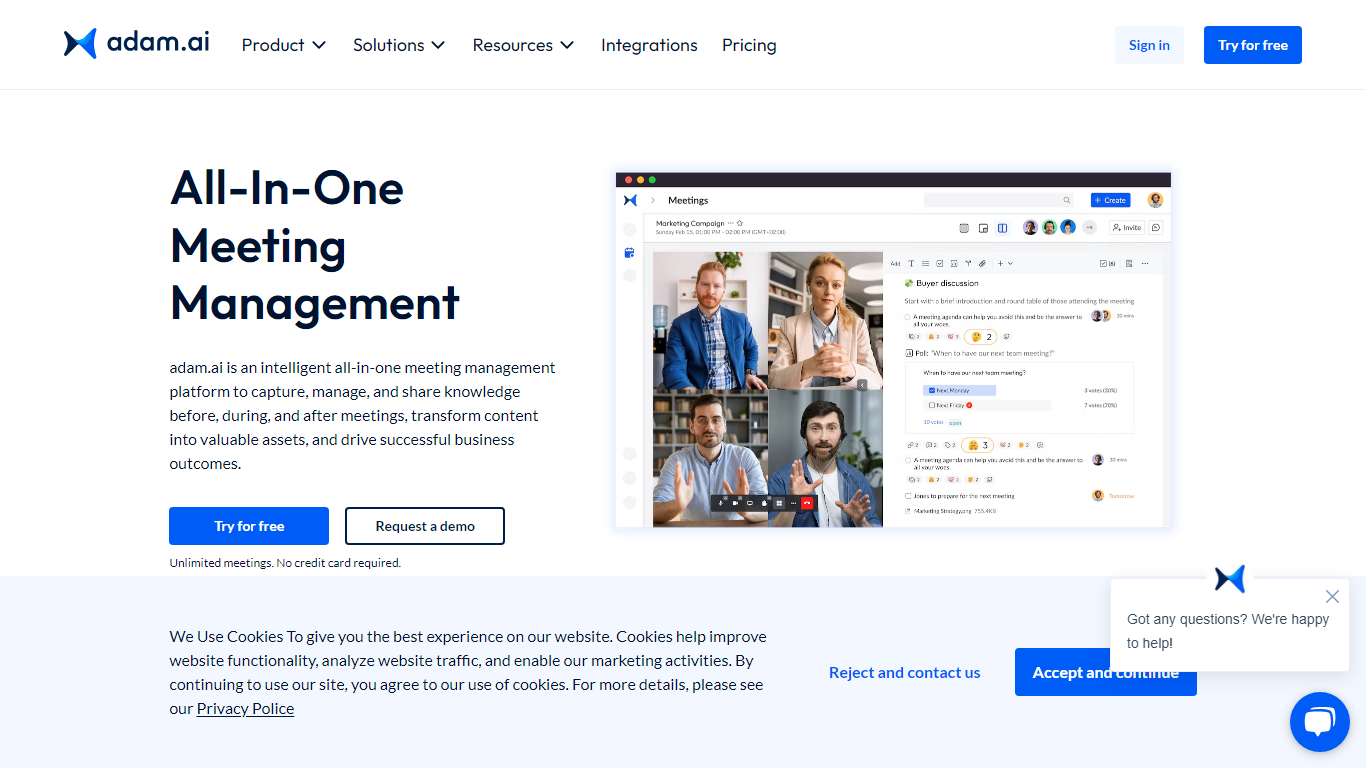The width and height of the screenshot is (1366, 768).
Task: Accept and continue with cookies
Action: [x=1105, y=672]
